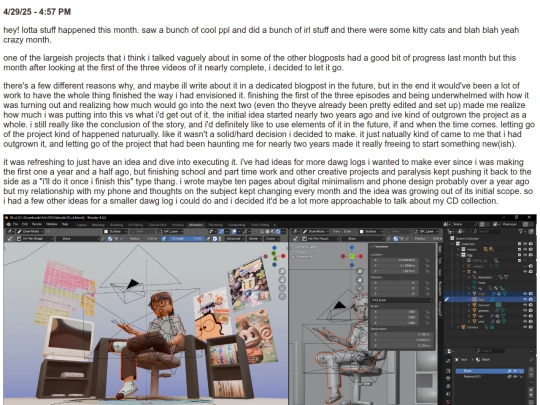Expand the Camera row in Outliner

coord(458,327)
